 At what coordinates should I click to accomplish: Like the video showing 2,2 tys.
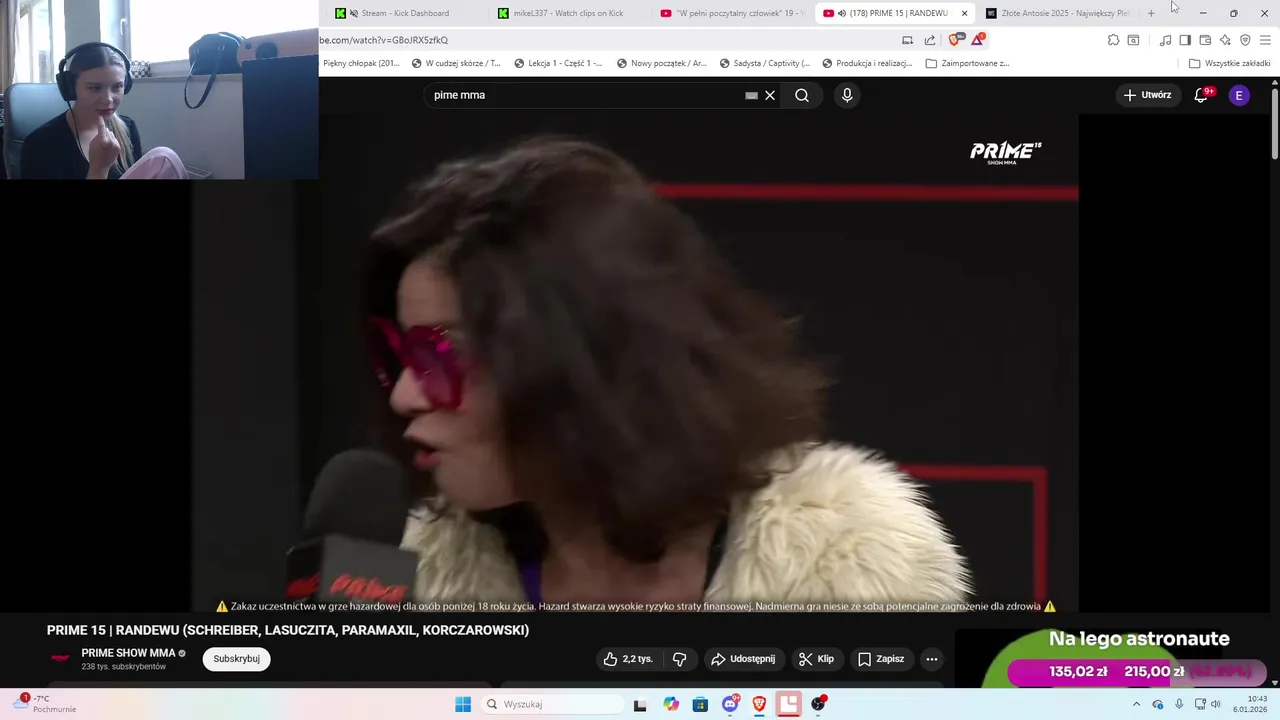click(x=627, y=659)
